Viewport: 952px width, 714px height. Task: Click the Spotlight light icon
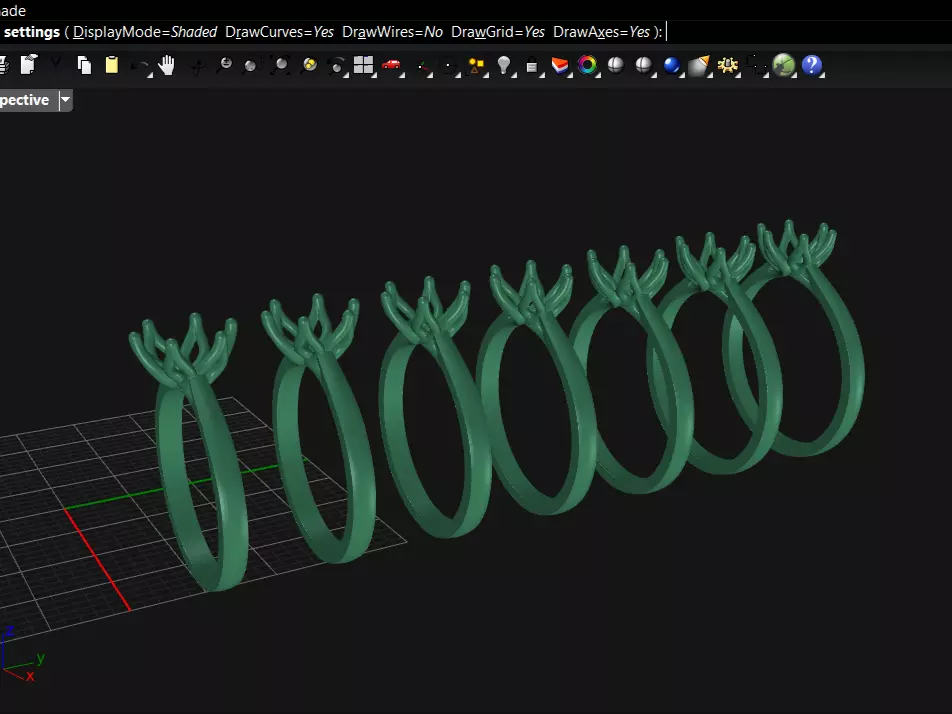click(x=699, y=65)
